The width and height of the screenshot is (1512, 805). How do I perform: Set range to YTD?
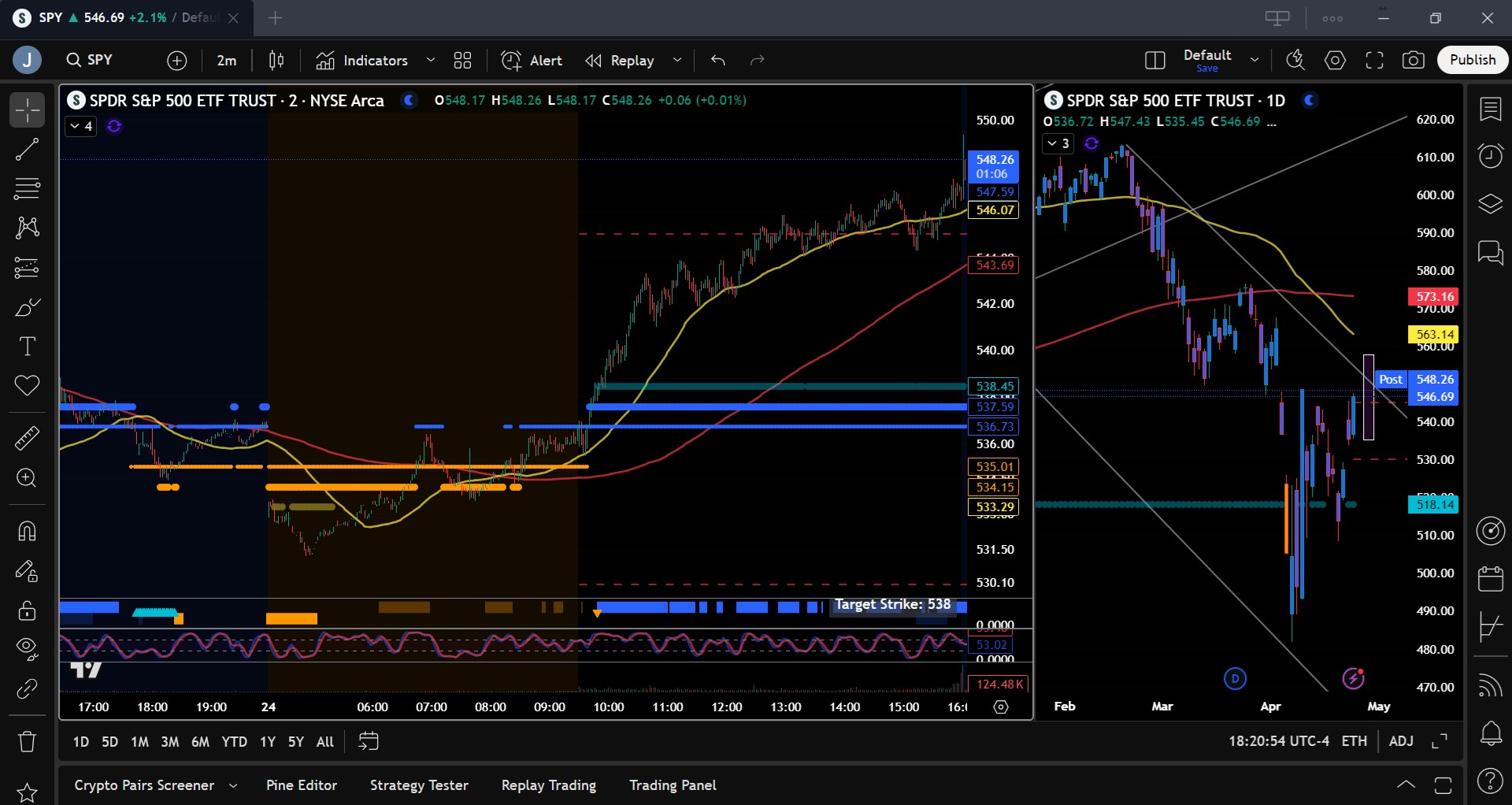(234, 742)
